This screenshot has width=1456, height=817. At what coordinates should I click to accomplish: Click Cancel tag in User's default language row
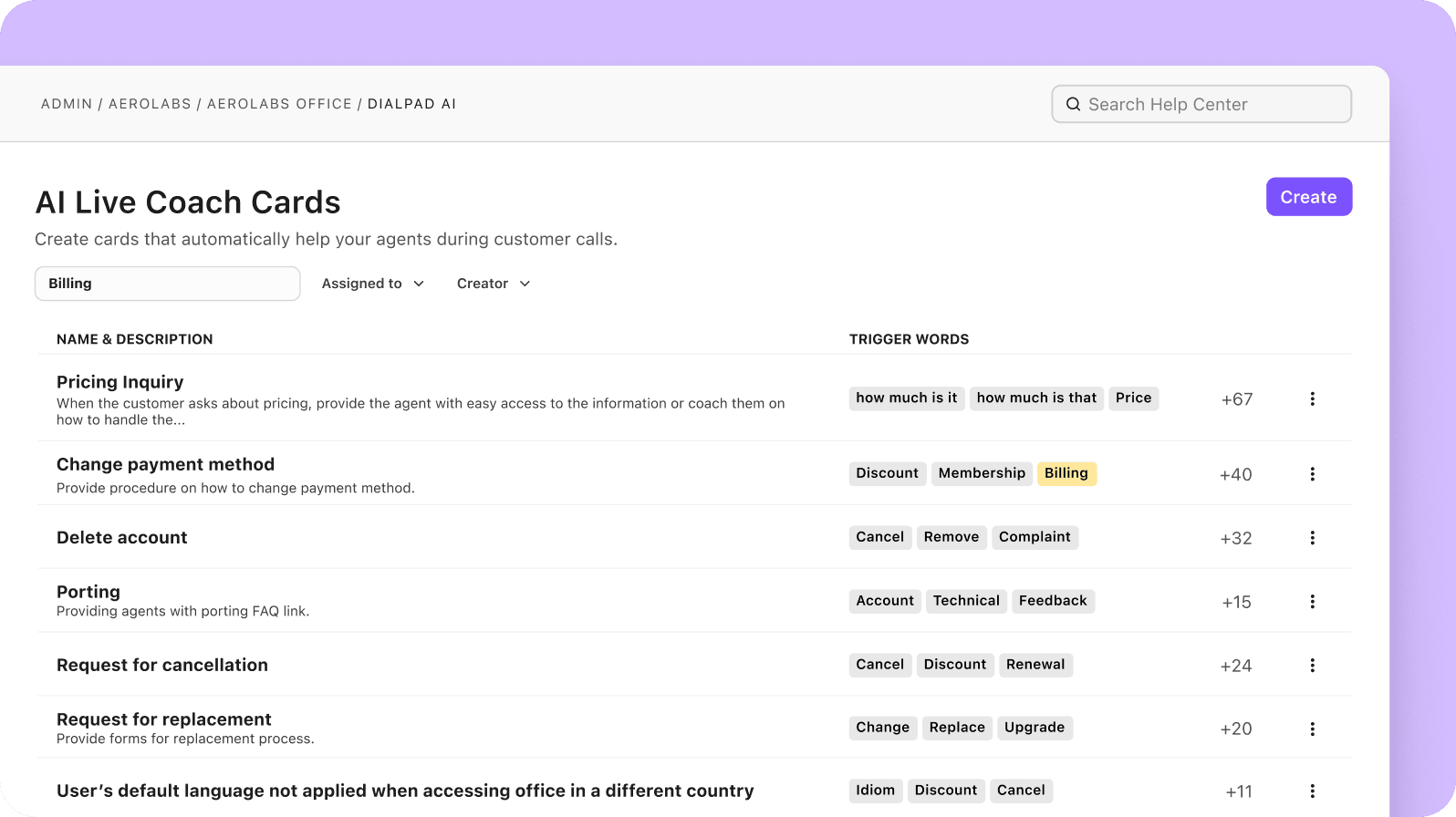click(x=1021, y=791)
